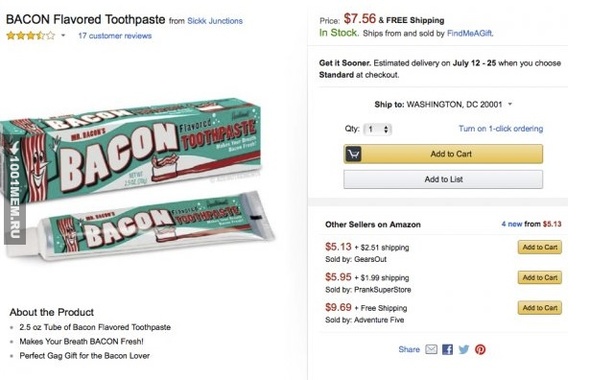Open the FindMeAGift seller link
590x380 pixels.
(x=470, y=33)
